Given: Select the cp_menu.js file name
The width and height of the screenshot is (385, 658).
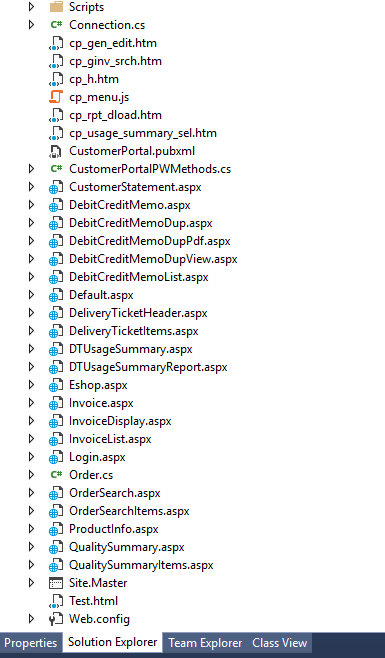Looking at the screenshot, I should tap(99, 97).
